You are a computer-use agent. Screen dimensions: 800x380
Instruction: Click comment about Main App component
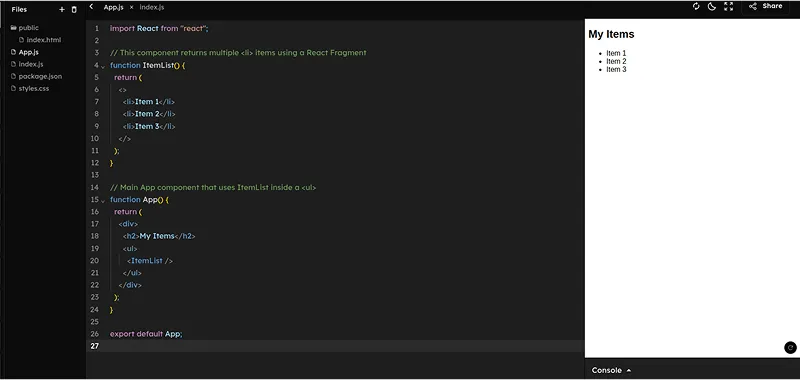click(213, 187)
